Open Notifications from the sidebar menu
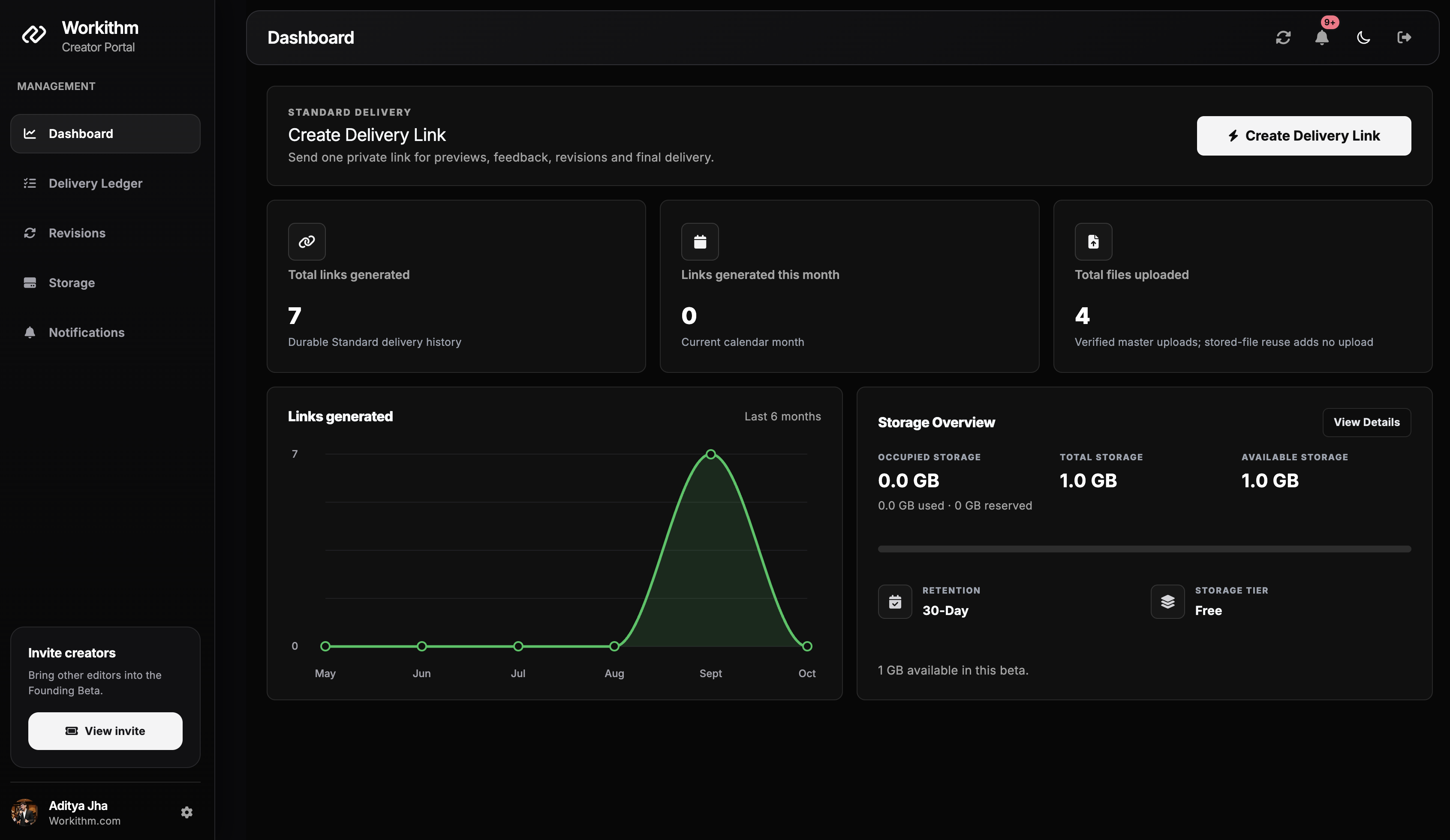1450x840 pixels. point(105,333)
